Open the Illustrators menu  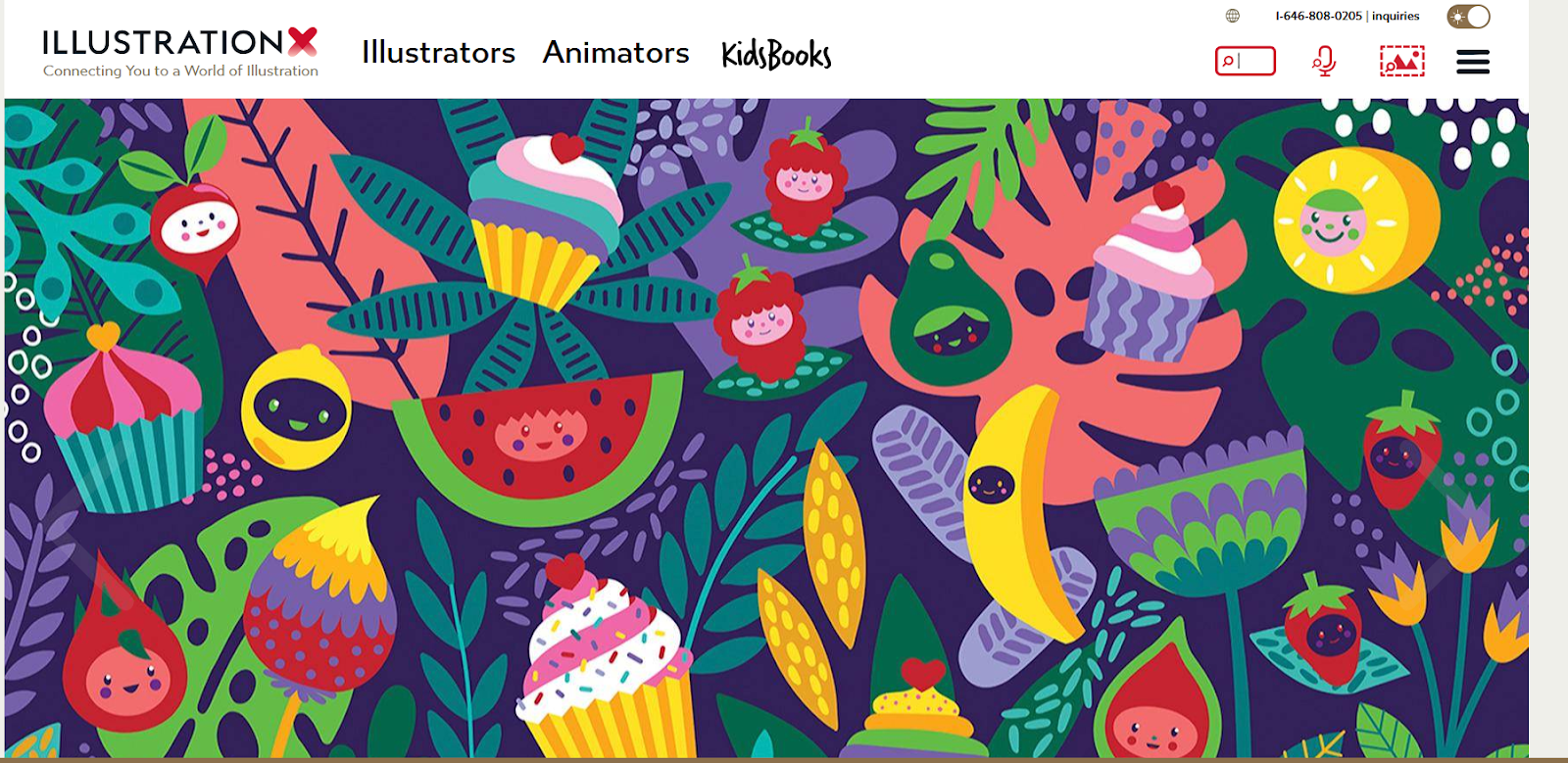click(438, 53)
